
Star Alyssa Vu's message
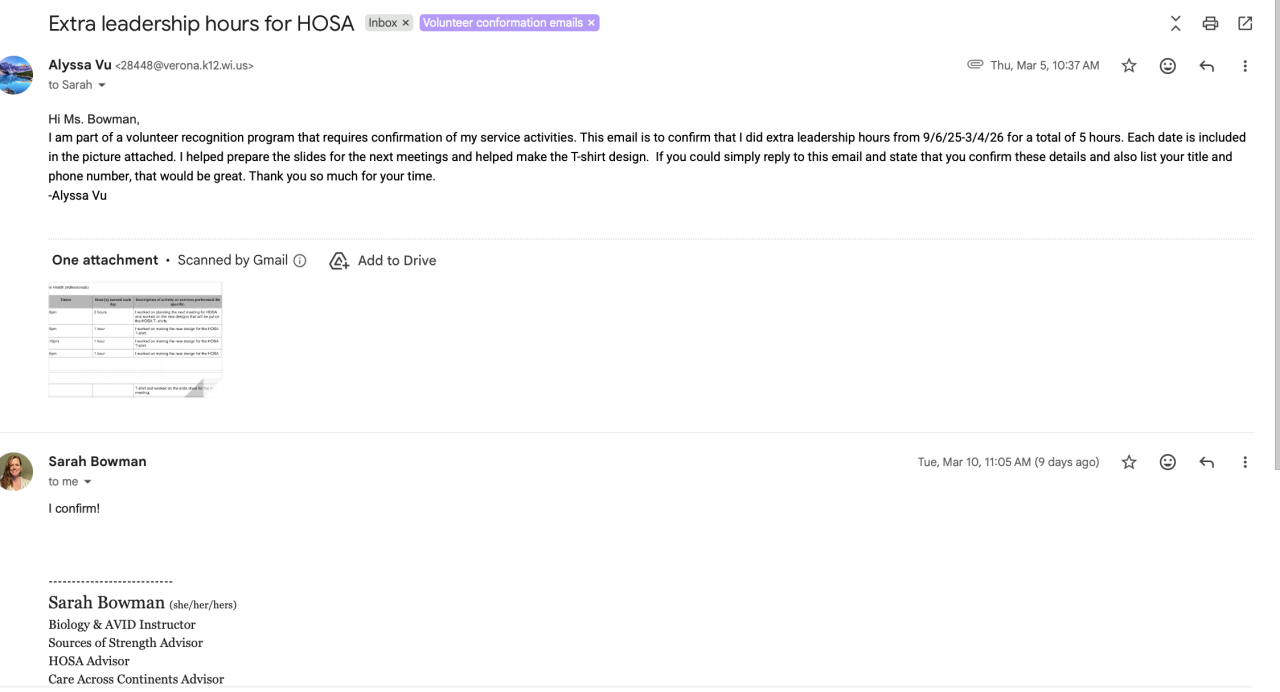coord(1129,66)
